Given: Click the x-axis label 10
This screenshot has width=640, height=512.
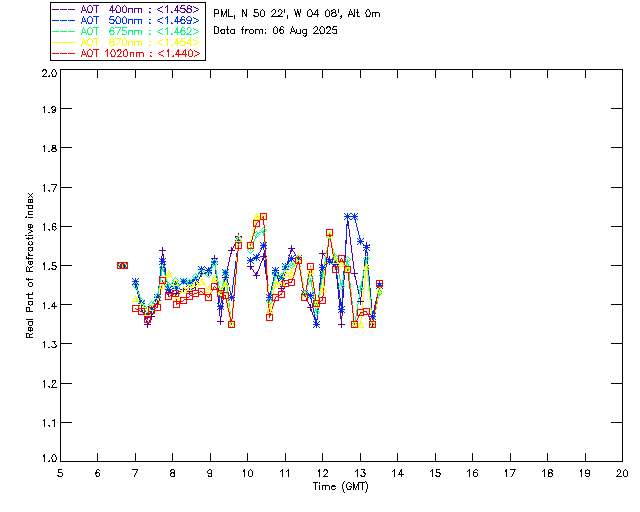Looking at the screenshot, I should [247, 474].
